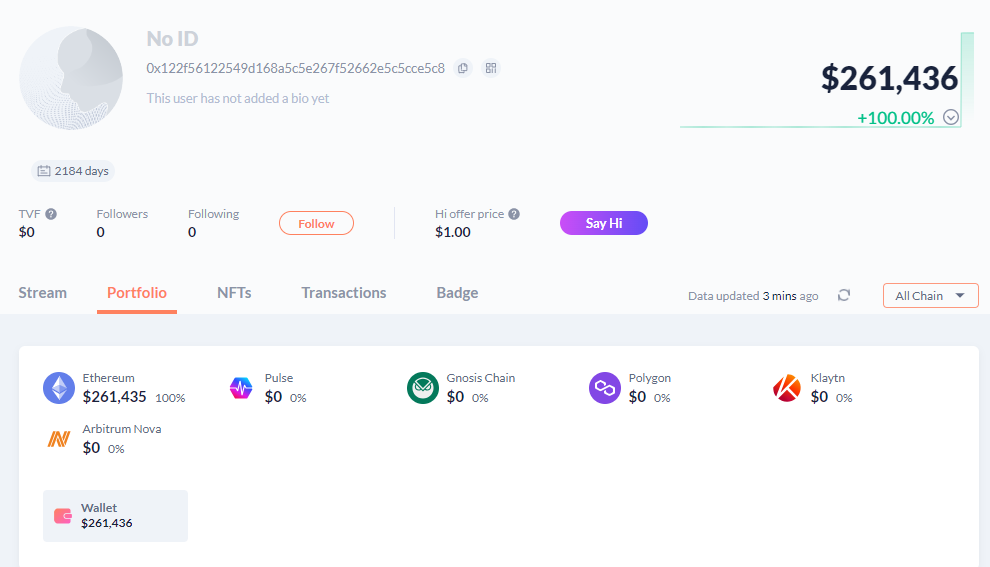This screenshot has width=990, height=567.
Task: Open the NFTs tab
Action: click(x=234, y=293)
